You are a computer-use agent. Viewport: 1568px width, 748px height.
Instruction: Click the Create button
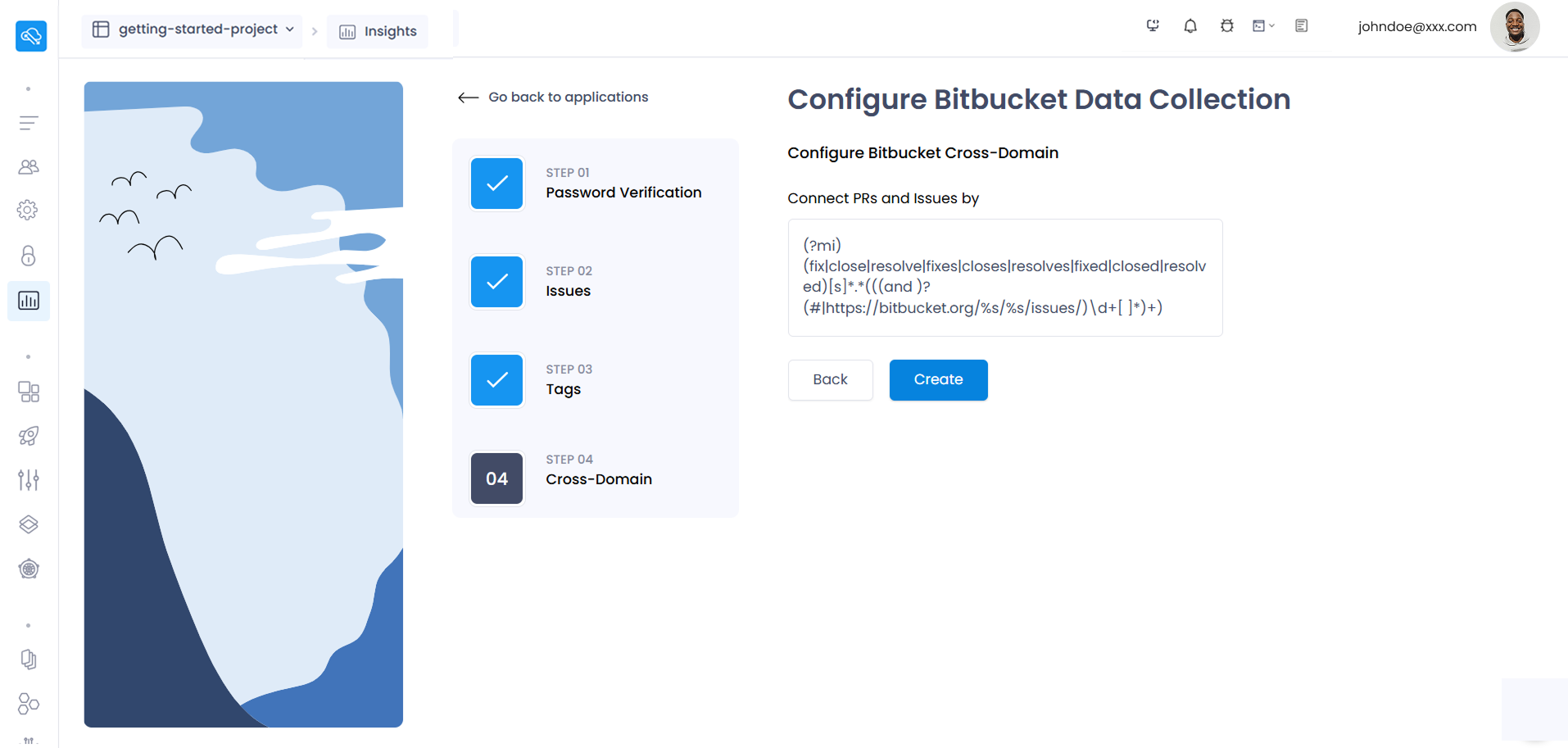939,380
